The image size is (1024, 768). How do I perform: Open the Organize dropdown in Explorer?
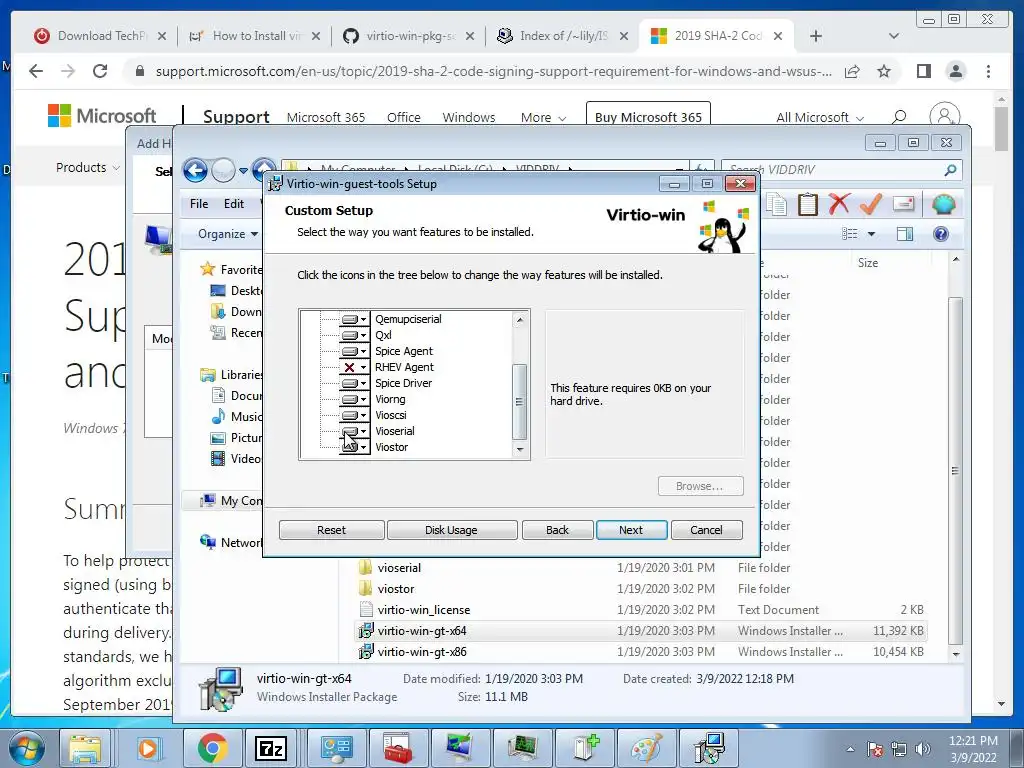(x=227, y=234)
